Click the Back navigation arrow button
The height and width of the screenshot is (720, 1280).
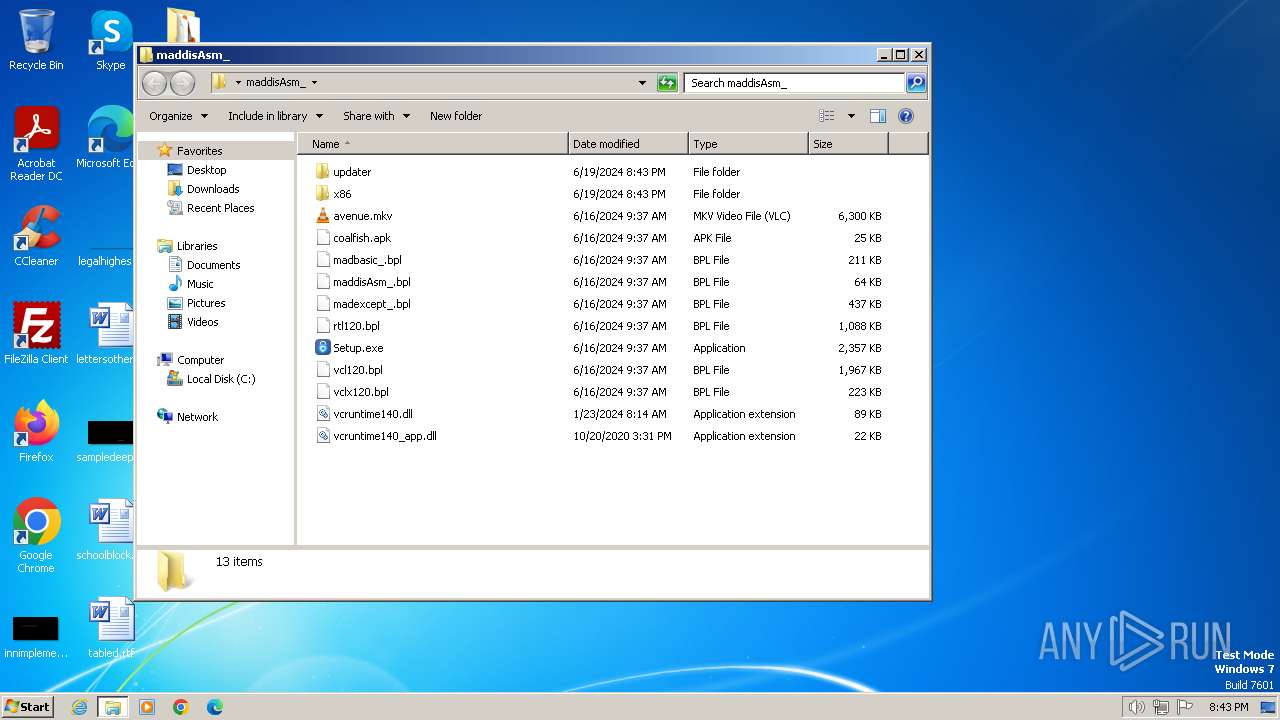pyautogui.click(x=154, y=83)
